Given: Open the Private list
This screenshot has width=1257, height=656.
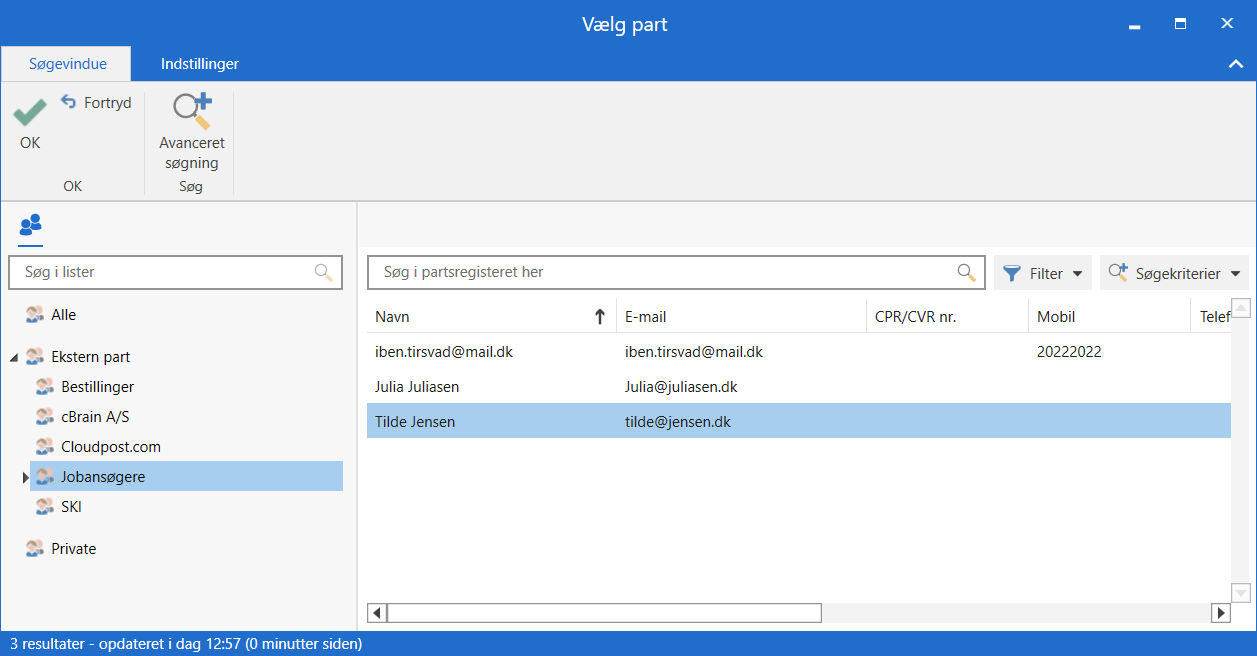Looking at the screenshot, I should [x=73, y=549].
